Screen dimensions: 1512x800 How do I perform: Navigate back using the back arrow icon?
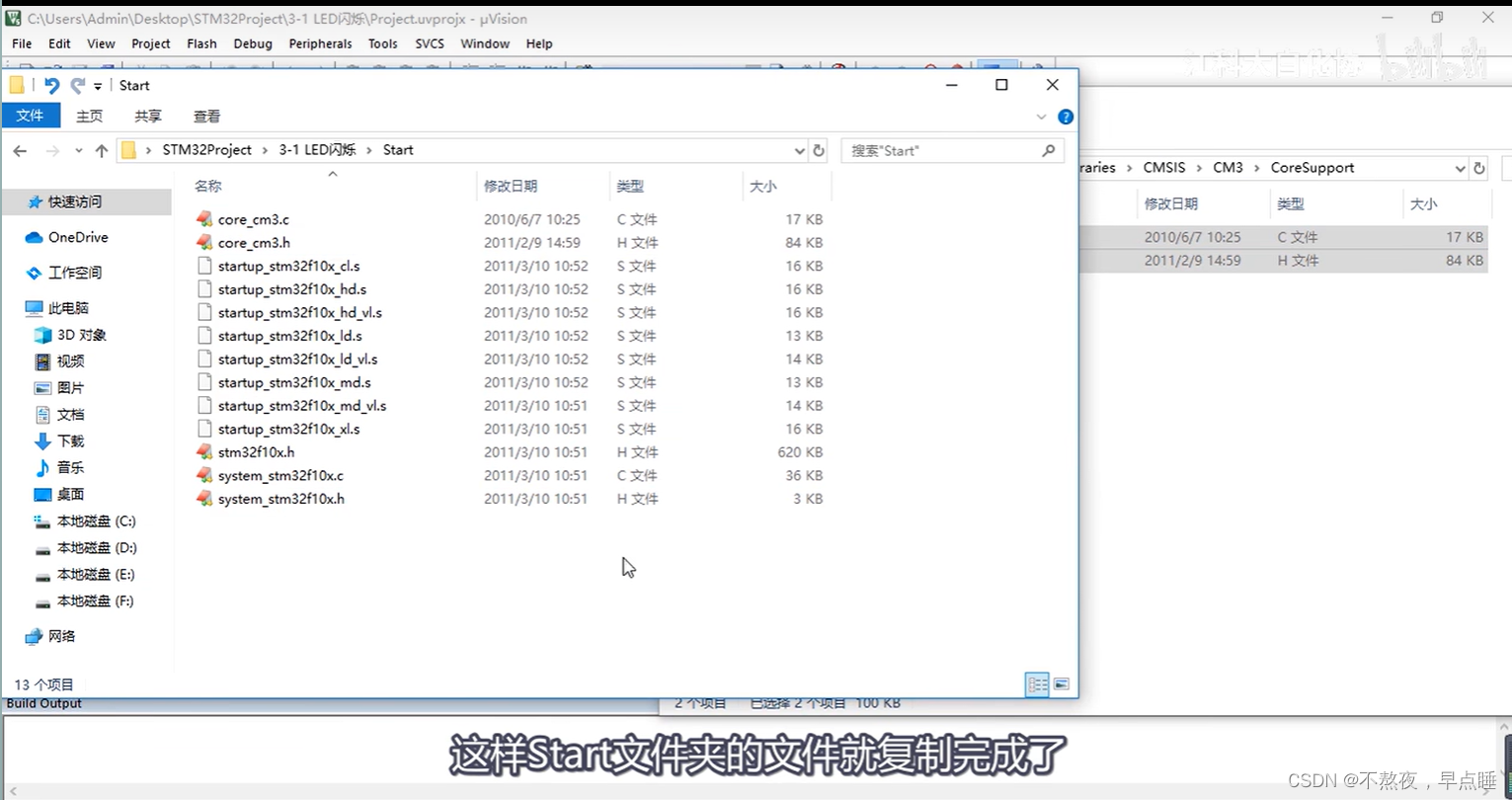(x=20, y=150)
